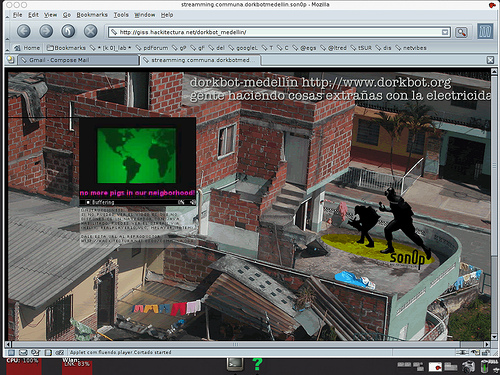
Task: Open the [k.0]_lab bookmark
Action: [x=111, y=48]
